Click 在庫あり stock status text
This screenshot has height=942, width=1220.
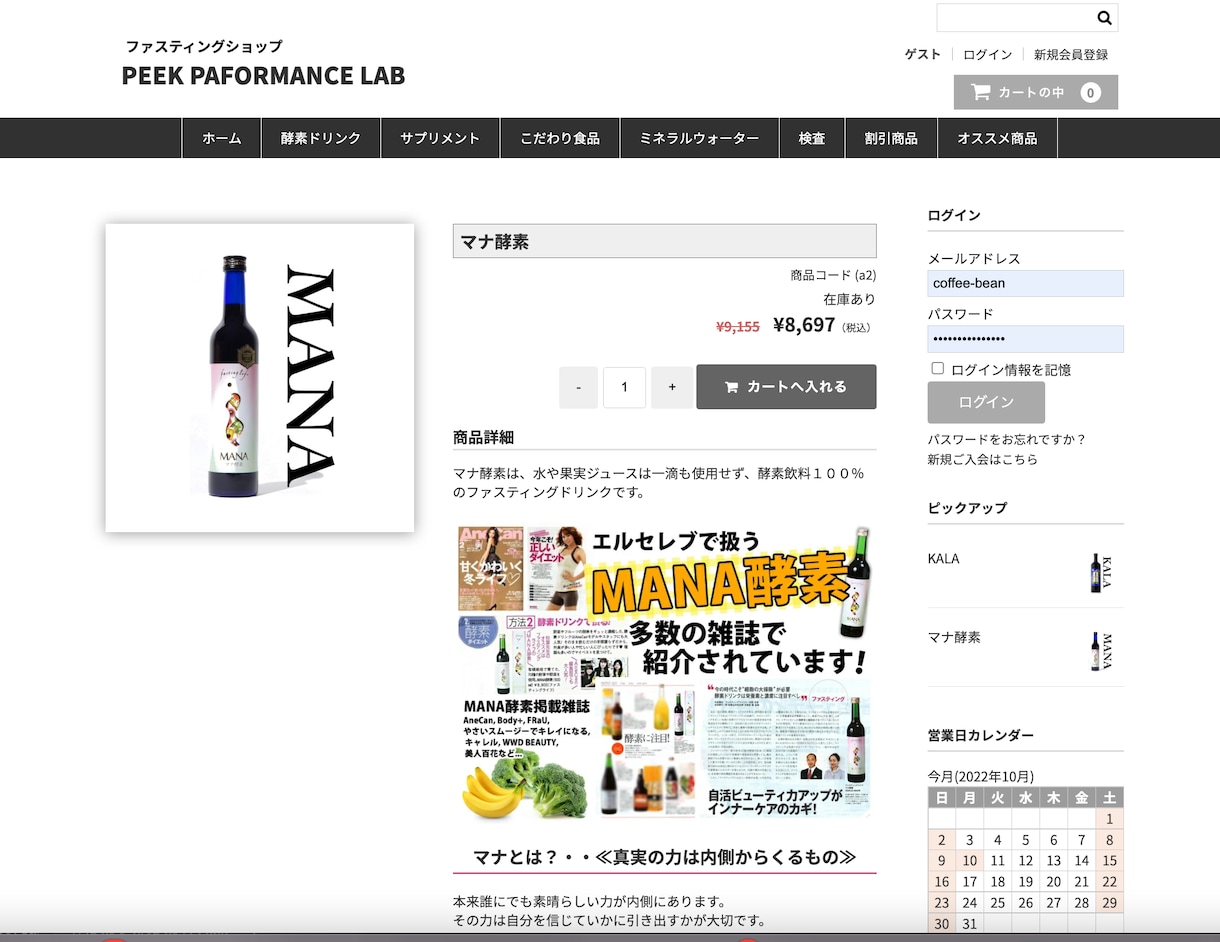849,299
